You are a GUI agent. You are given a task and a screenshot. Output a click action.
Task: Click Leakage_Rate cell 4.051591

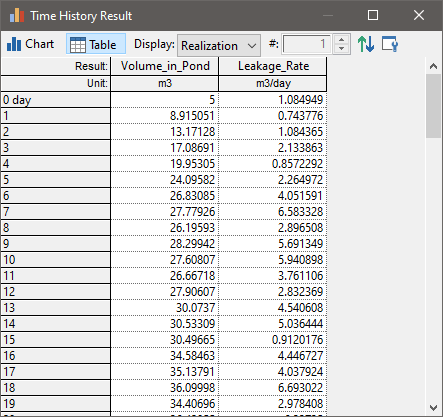pyautogui.click(x=273, y=196)
